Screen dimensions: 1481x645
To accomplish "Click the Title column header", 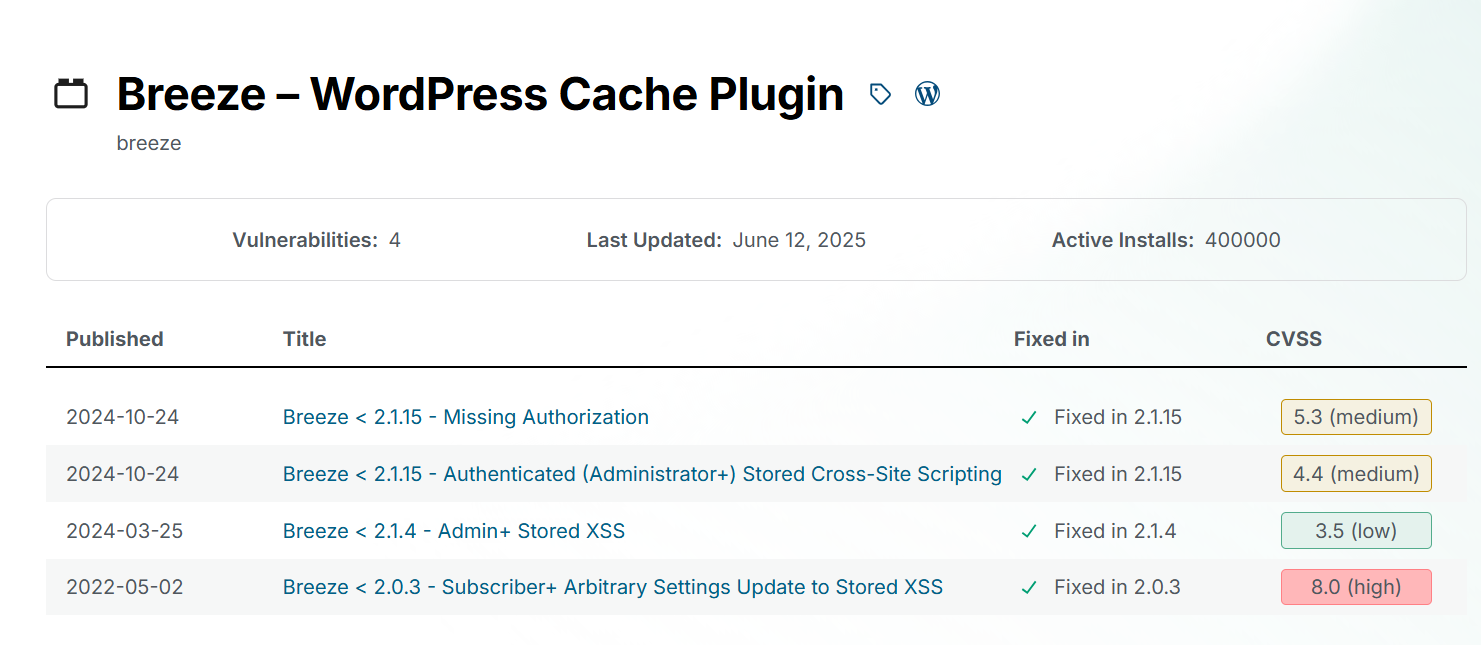I will pos(305,339).
